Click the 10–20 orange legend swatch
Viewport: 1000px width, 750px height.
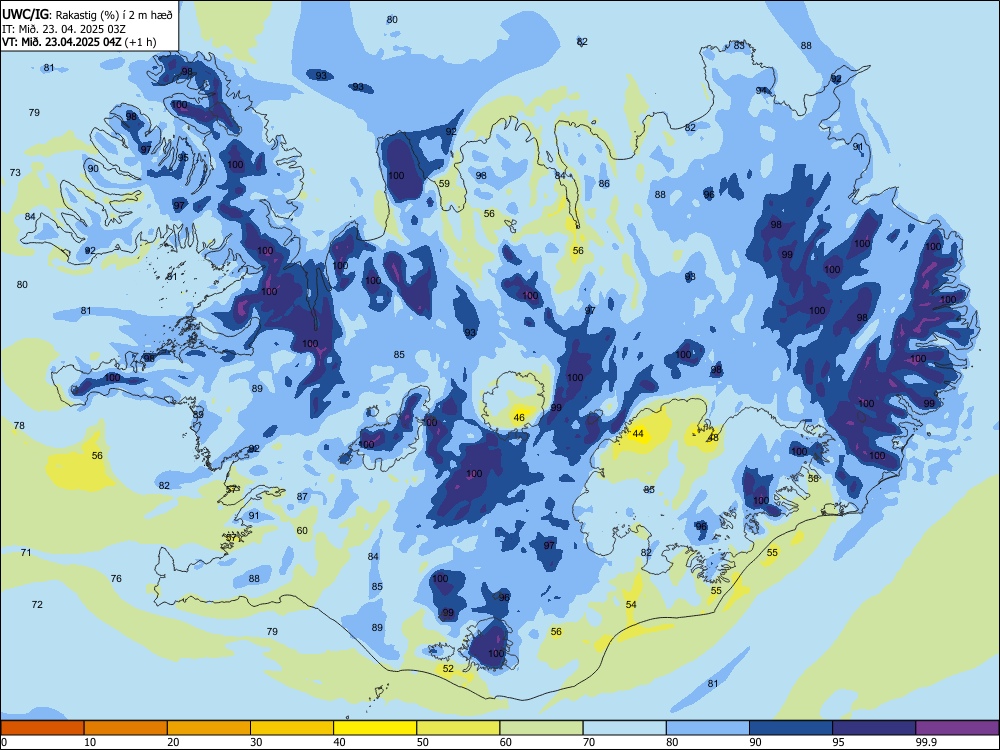[126, 728]
